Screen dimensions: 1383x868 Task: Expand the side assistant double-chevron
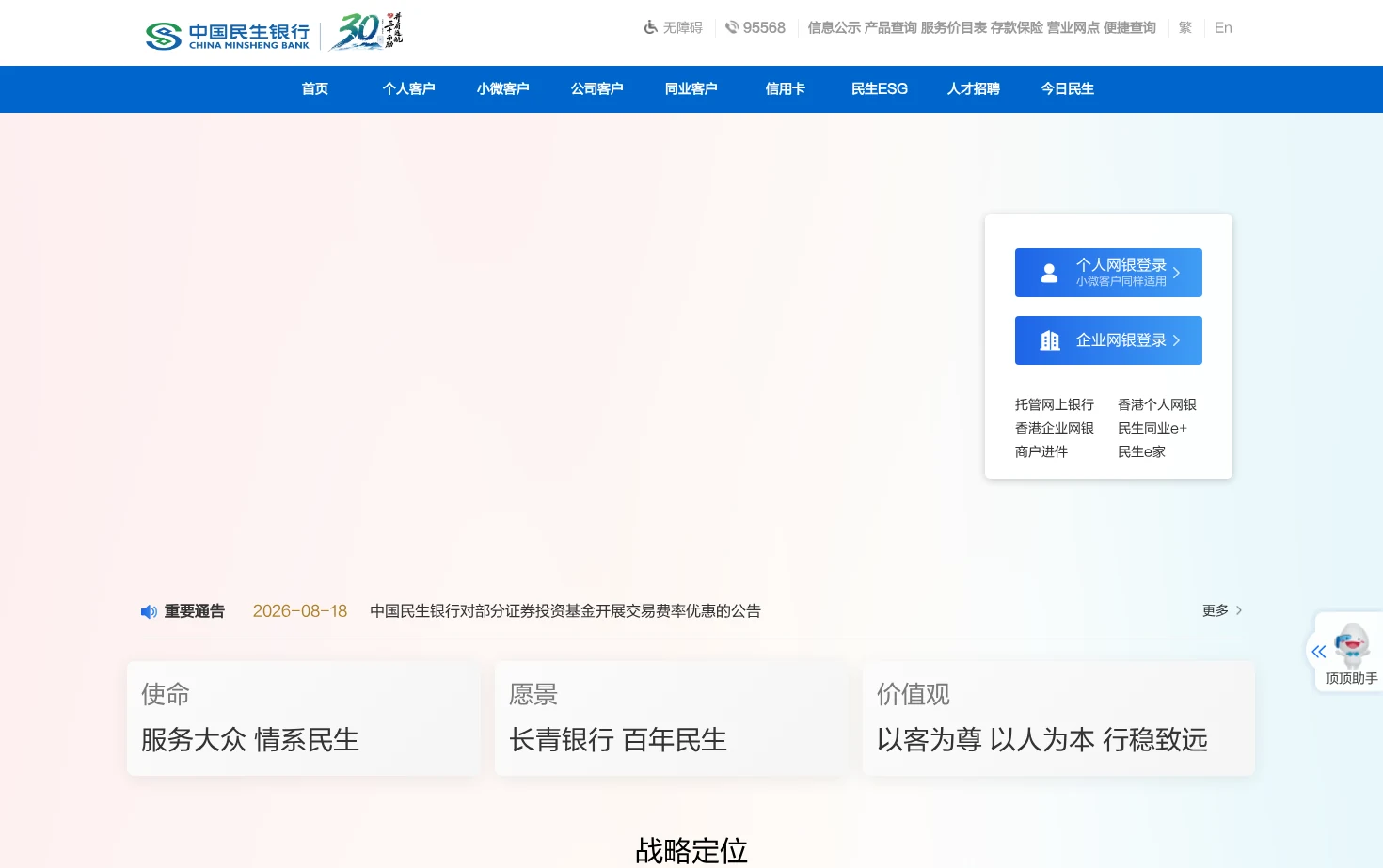pyautogui.click(x=1318, y=651)
